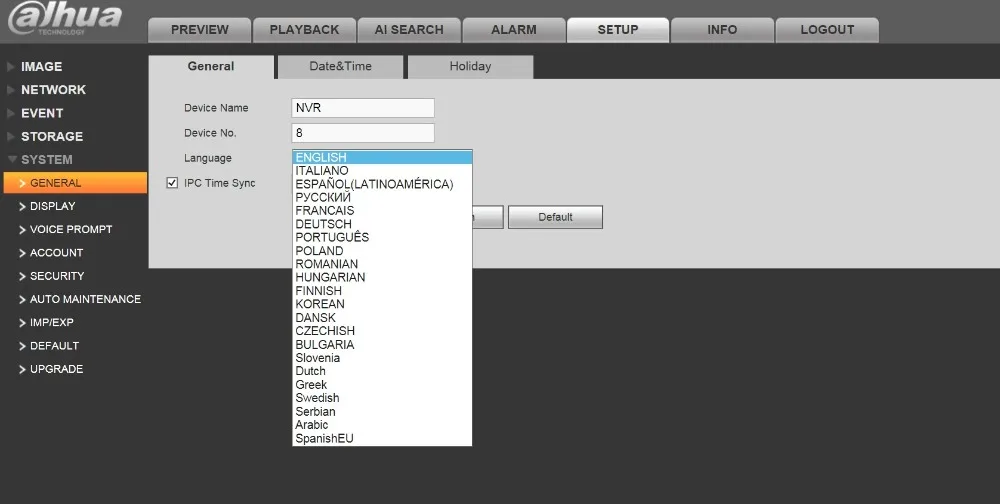
Task: Choose ITALIANO from the language list
Action: point(382,171)
